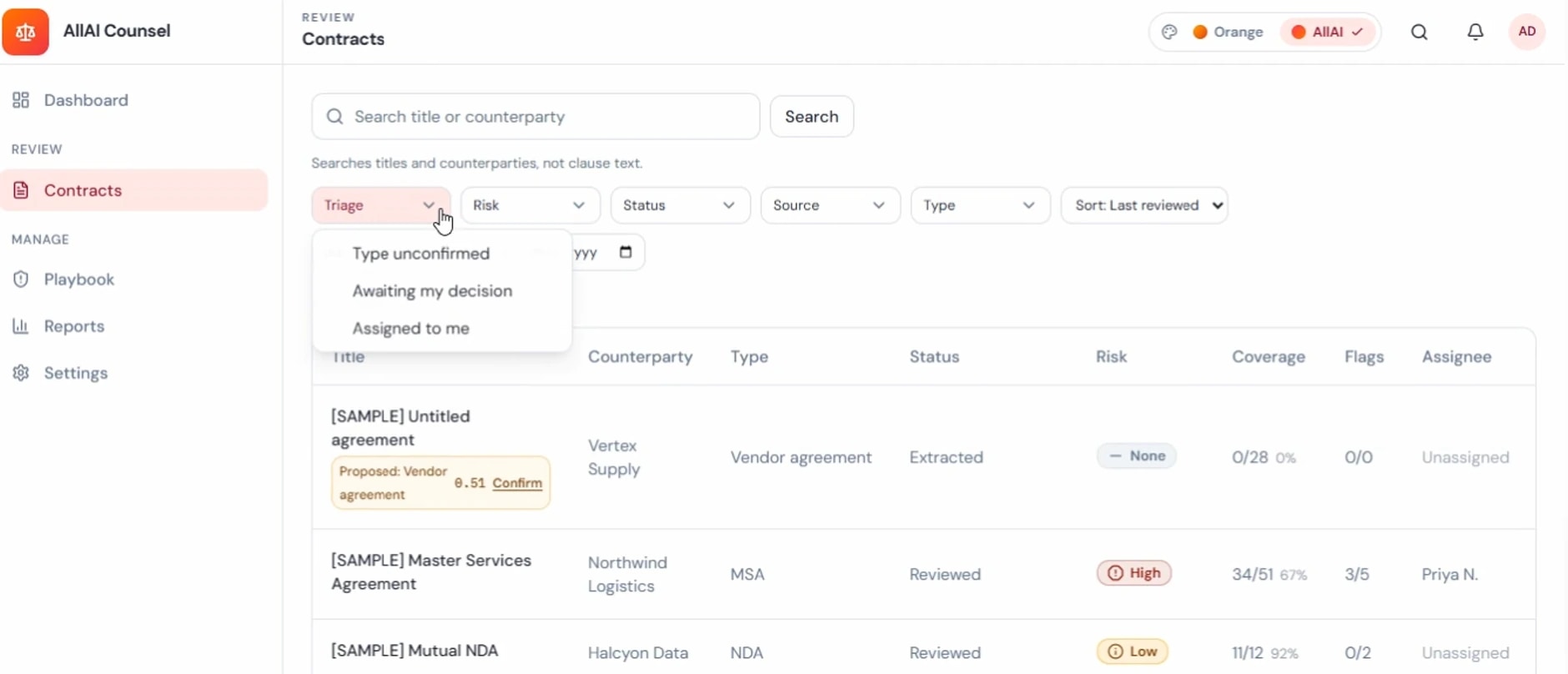Select the AllAI theme swatch
Image resolution: width=1568 pixels, height=674 pixels.
tap(1327, 32)
